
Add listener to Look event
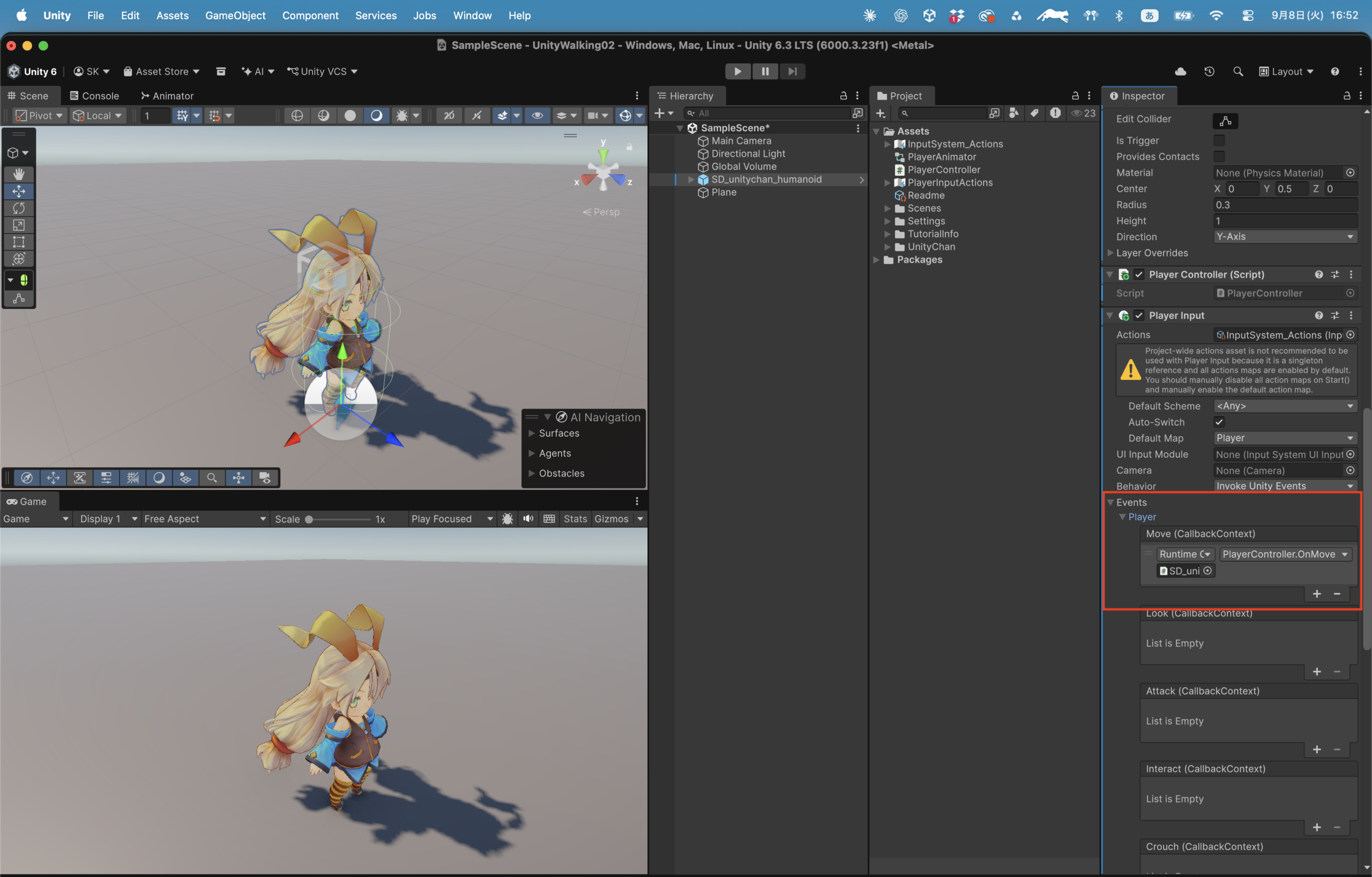tap(1316, 672)
